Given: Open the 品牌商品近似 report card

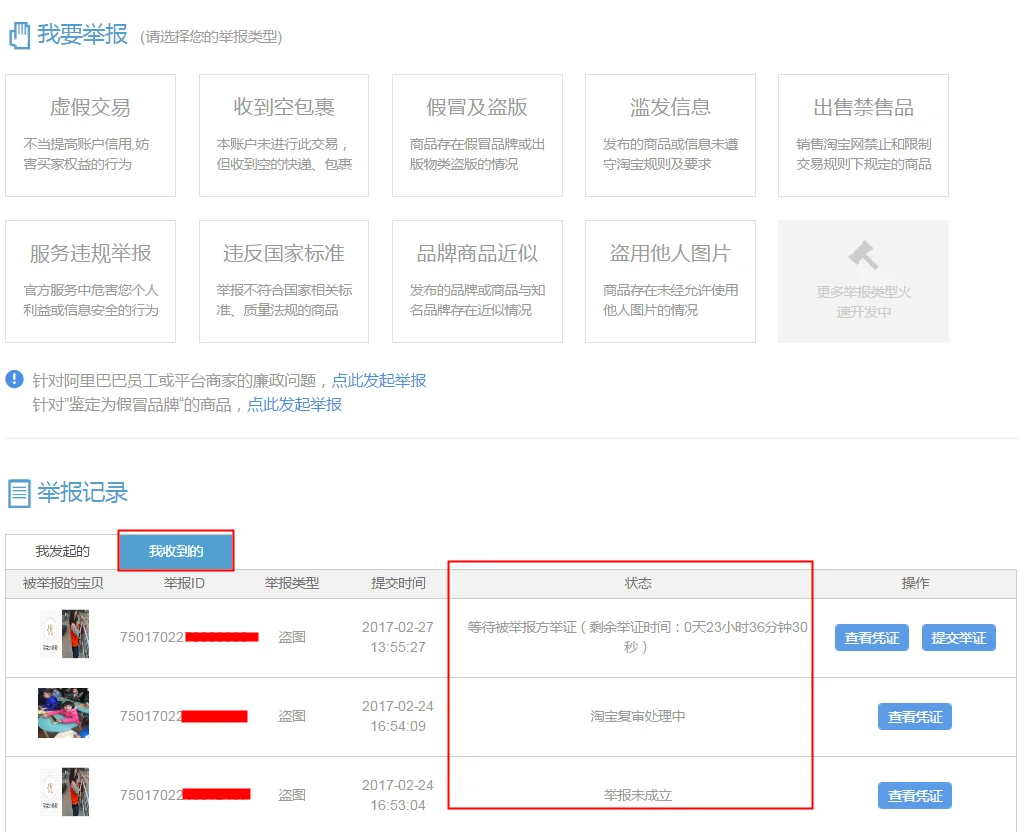Looking at the screenshot, I should point(477,281).
